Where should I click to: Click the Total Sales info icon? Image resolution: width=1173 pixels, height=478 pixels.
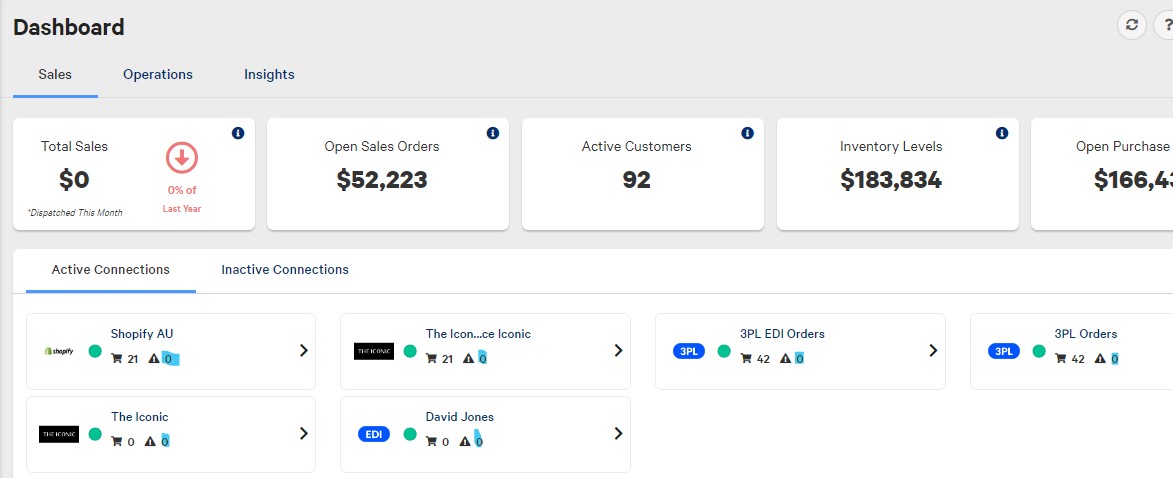pos(238,133)
